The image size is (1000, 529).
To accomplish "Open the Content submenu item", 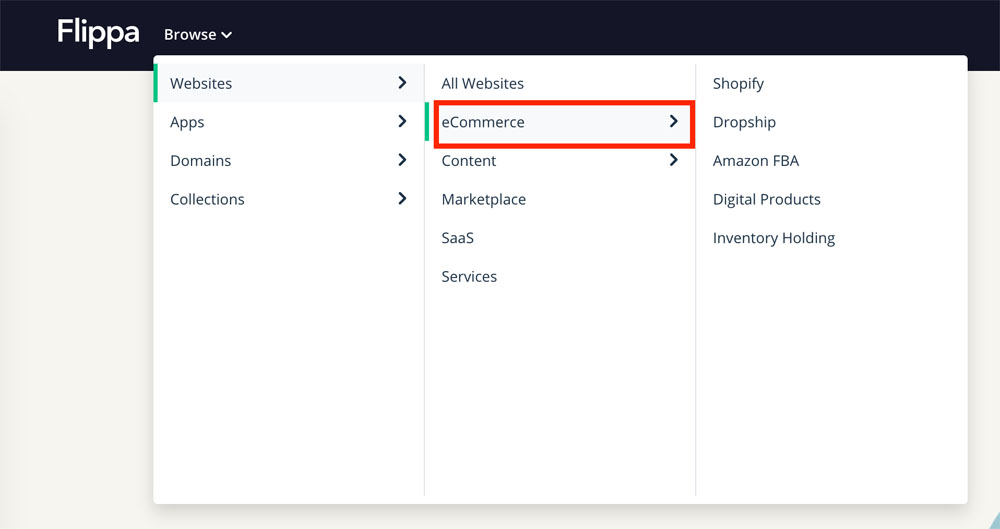I will point(561,160).
